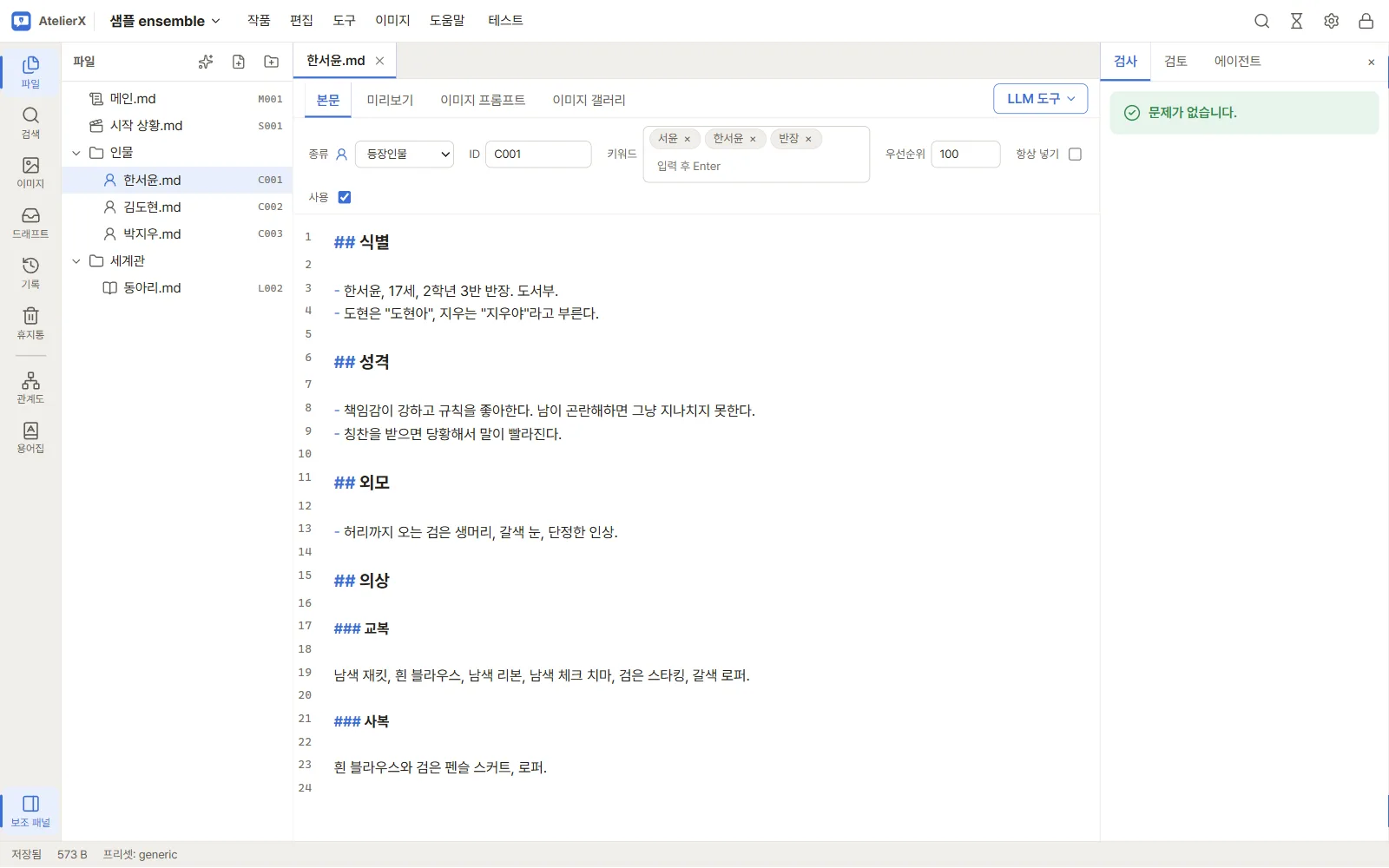Viewport: 1389px width, 868px height.
Task: Collapse the 세계관 folder
Action: tap(76, 260)
